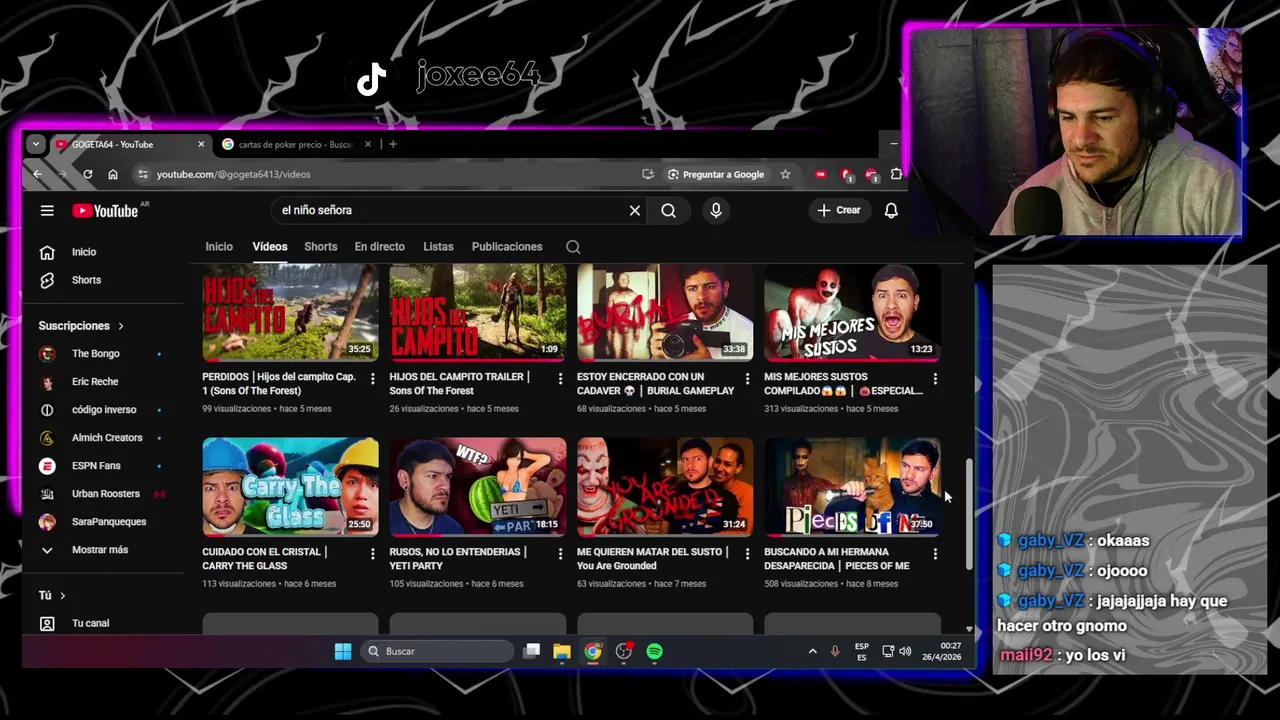Open Shorts in the YouTube sidebar

86,280
